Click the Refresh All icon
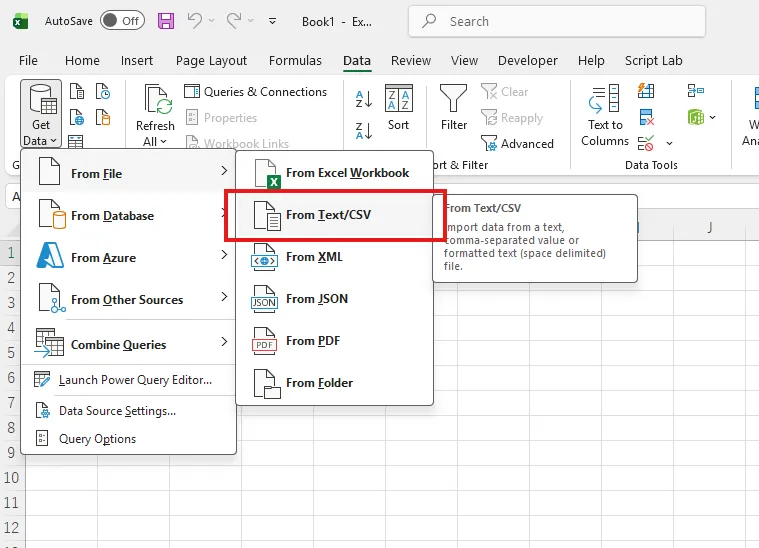The image size is (759, 548). (x=158, y=100)
